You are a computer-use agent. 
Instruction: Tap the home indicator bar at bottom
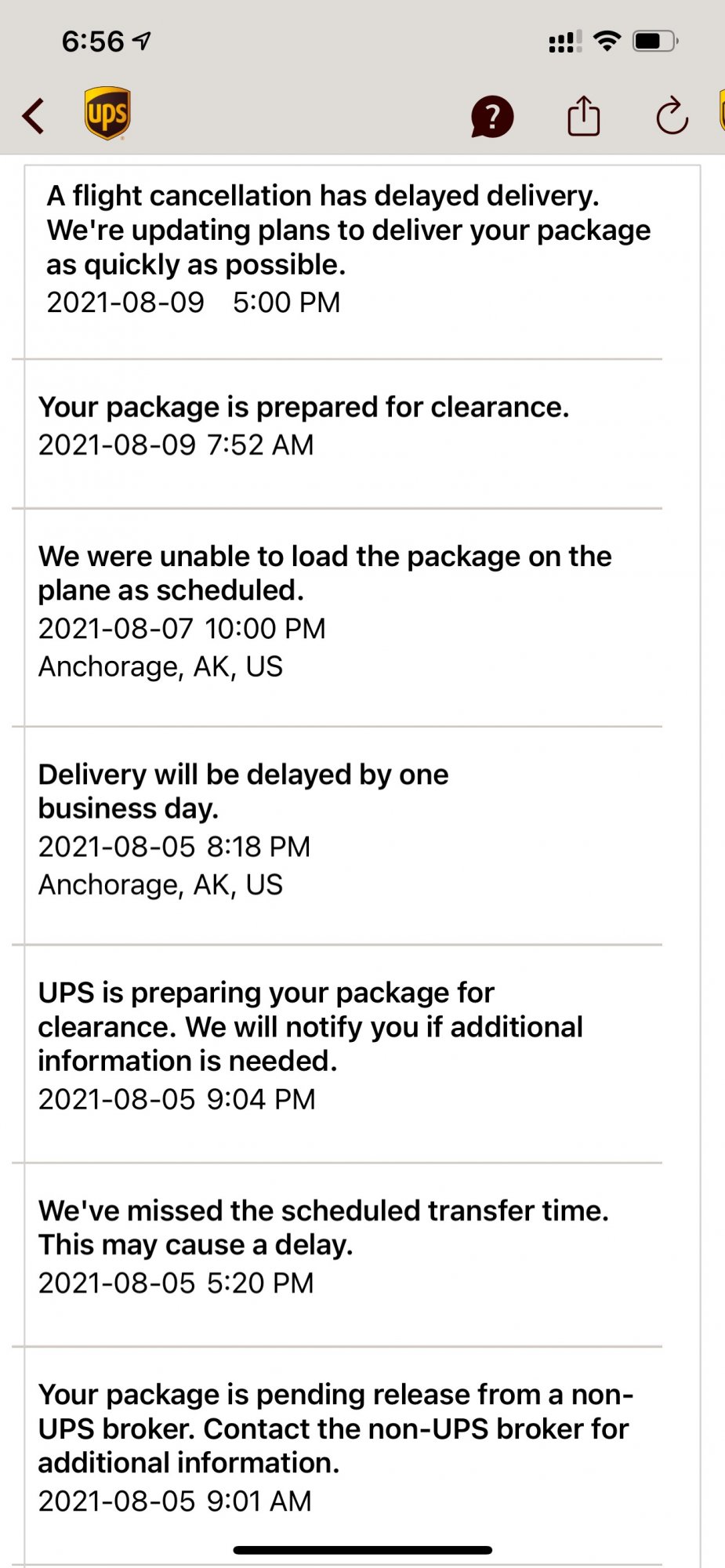pyautogui.click(x=363, y=1550)
